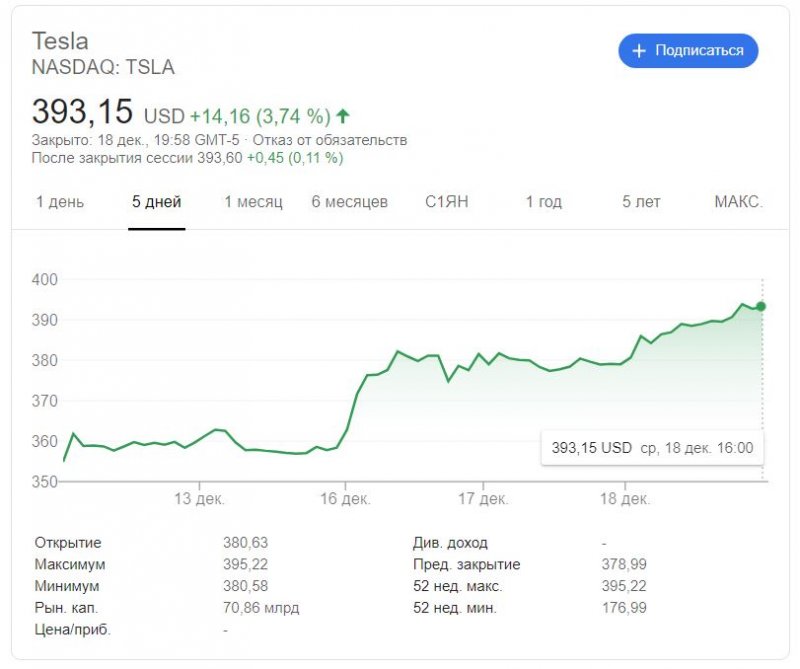This screenshot has height=669, width=800.
Task: Select the 1 день tab
Action: tap(60, 202)
